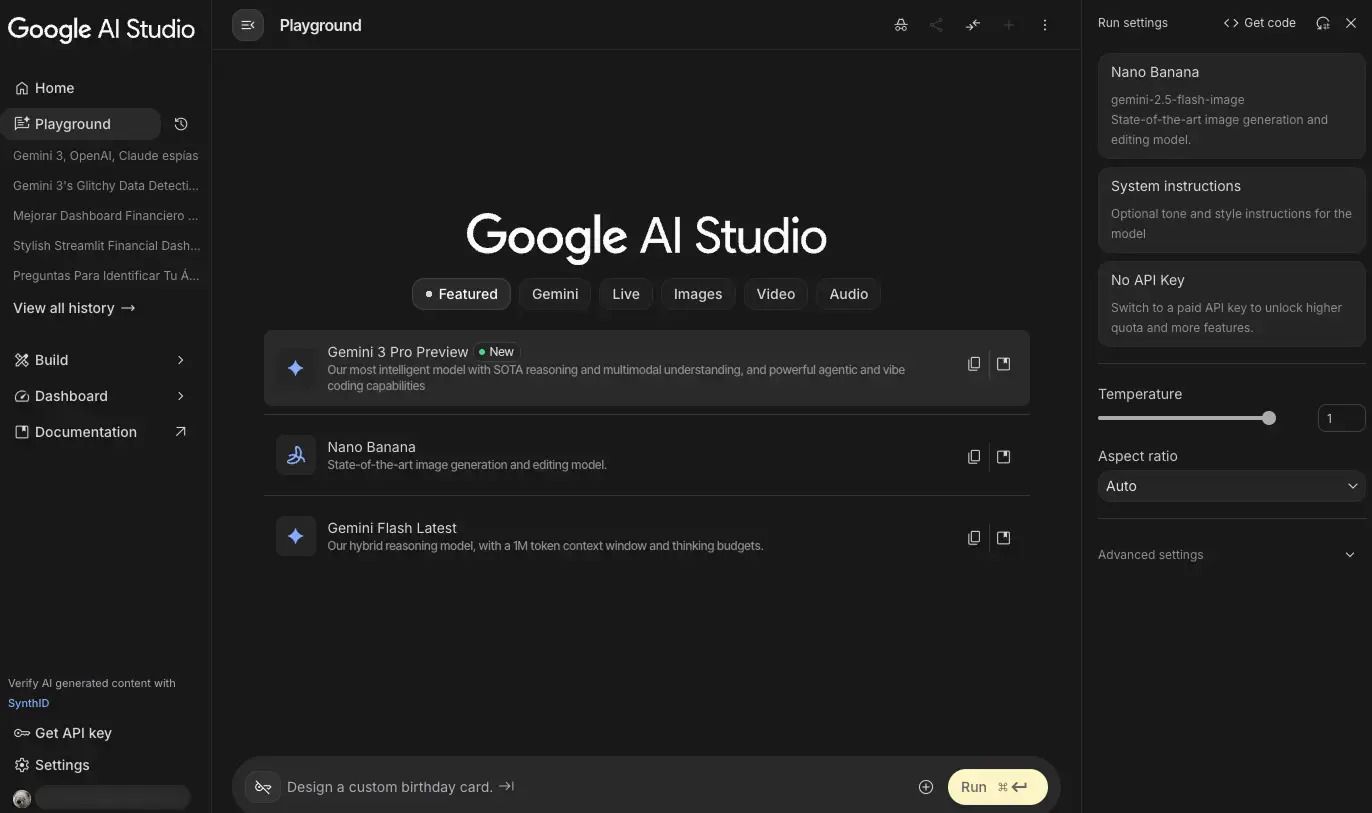Click the new chat plus icon in header
Viewport: 1372px width, 813px height.
[x=1009, y=25]
